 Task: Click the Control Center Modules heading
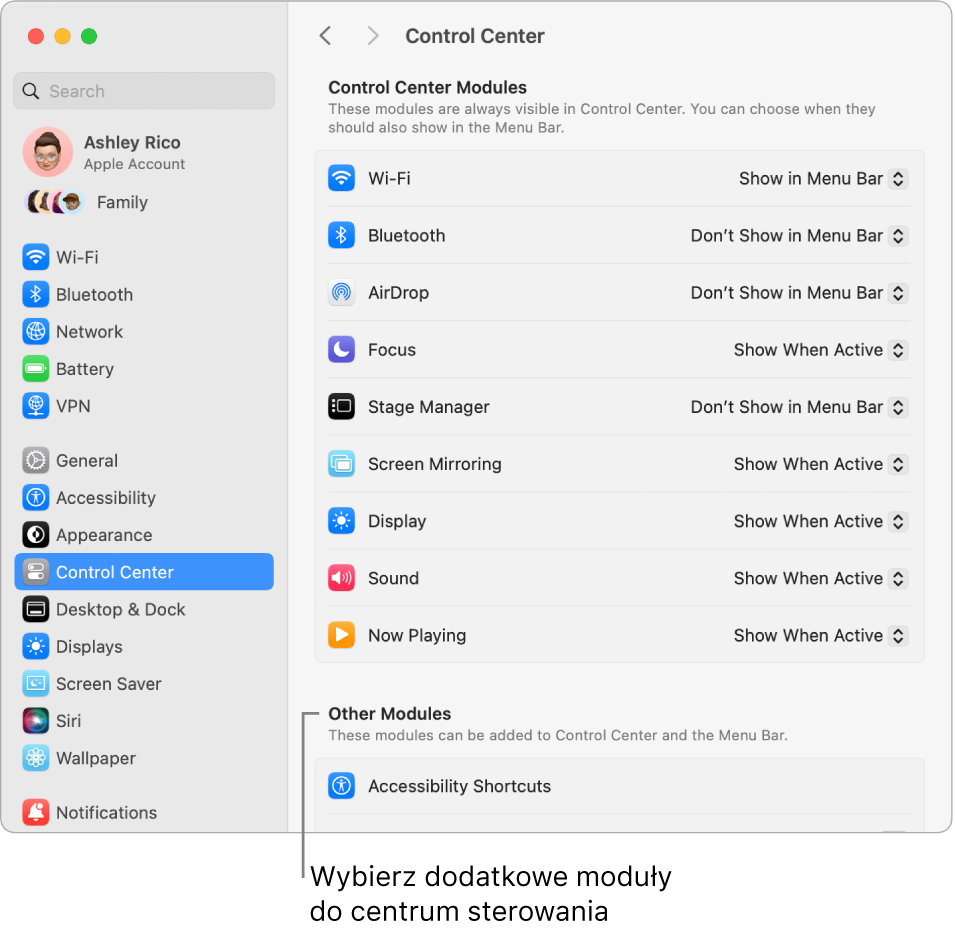[x=428, y=88]
